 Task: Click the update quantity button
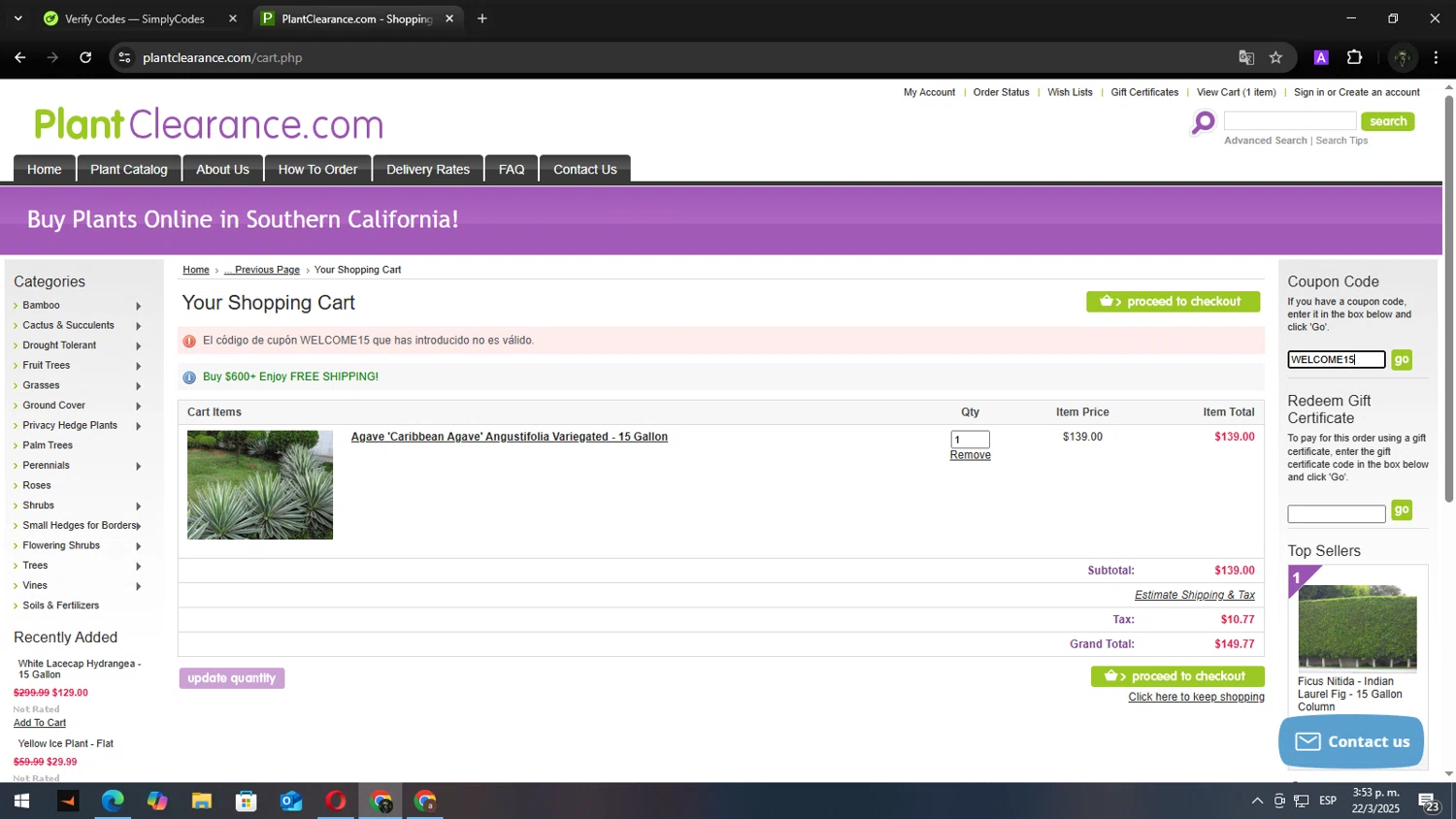pos(232,678)
